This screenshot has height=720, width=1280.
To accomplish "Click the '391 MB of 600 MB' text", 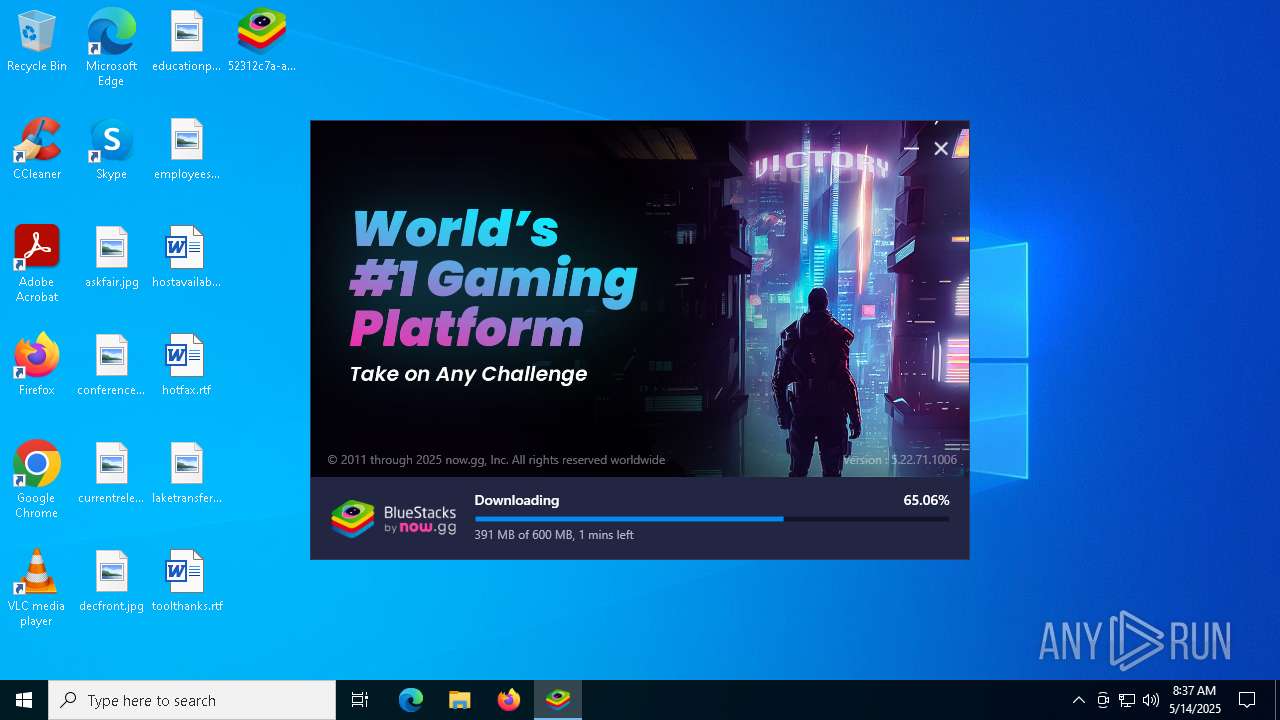I will click(x=523, y=535).
